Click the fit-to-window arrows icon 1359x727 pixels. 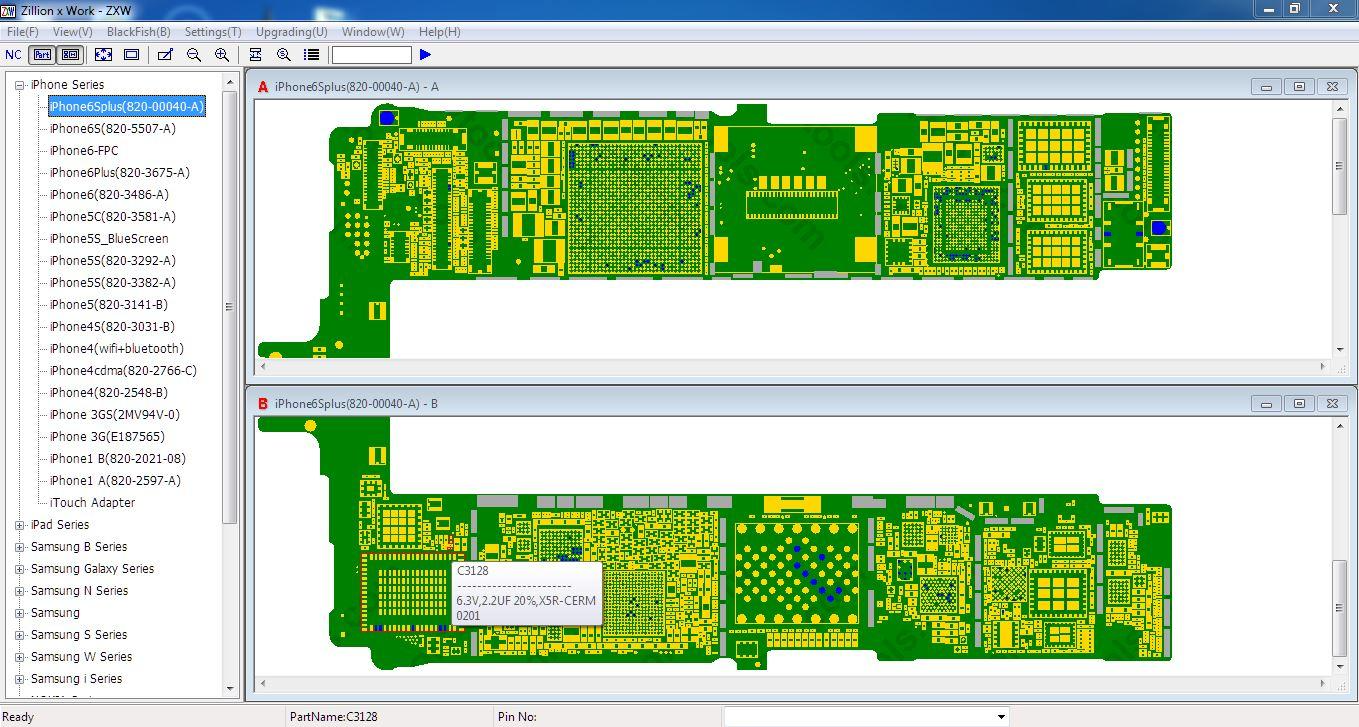pyautogui.click(x=104, y=55)
